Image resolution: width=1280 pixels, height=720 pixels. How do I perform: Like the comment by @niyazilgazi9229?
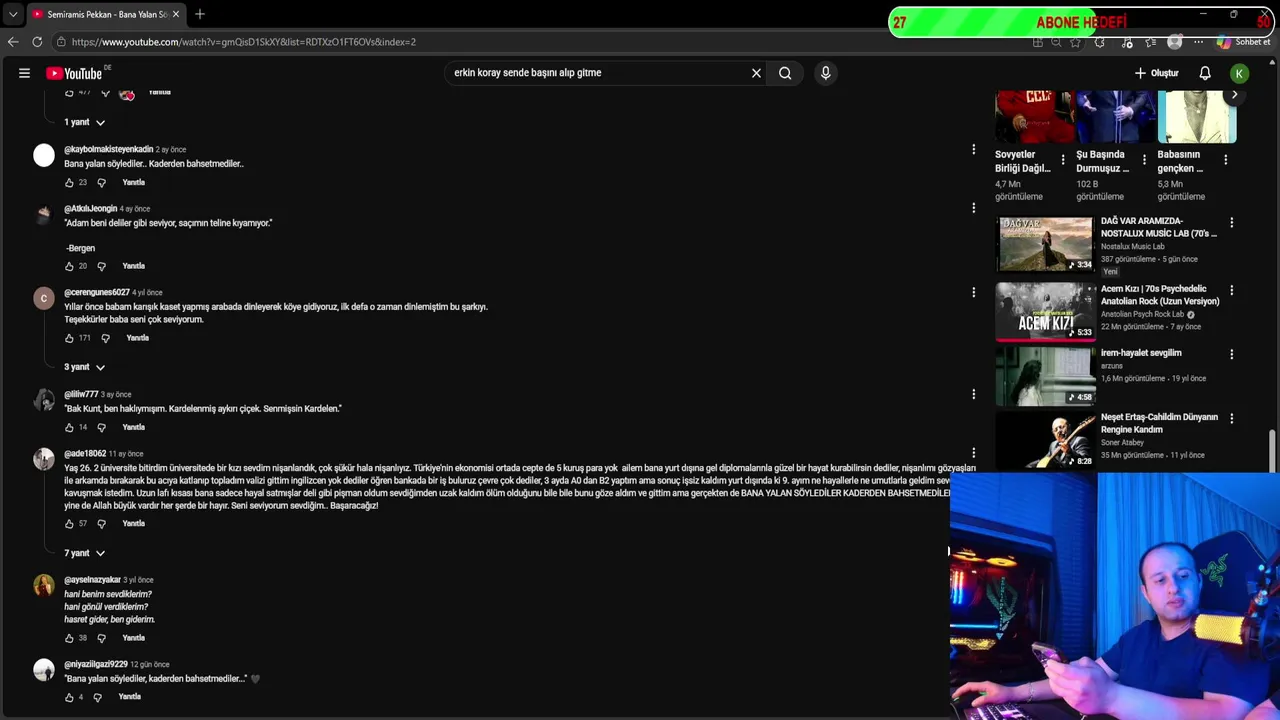[69, 697]
